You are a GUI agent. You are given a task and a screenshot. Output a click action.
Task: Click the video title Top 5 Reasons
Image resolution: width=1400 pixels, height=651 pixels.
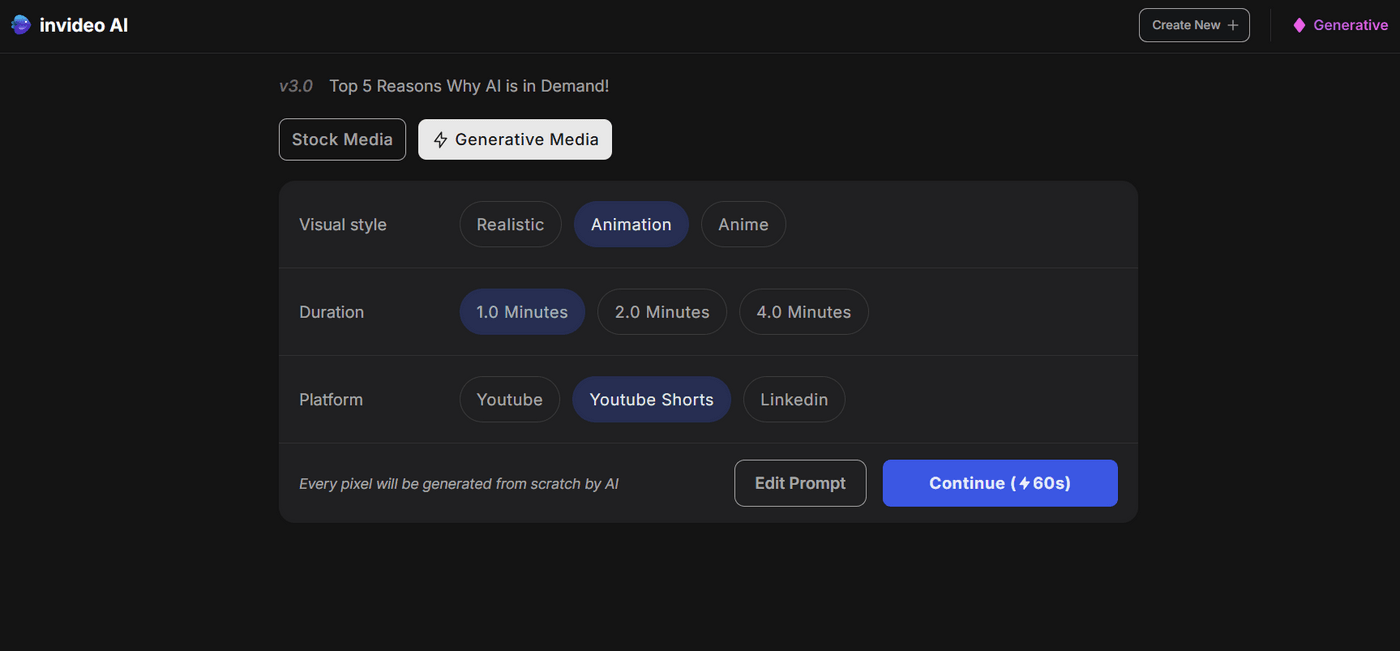[468, 86]
